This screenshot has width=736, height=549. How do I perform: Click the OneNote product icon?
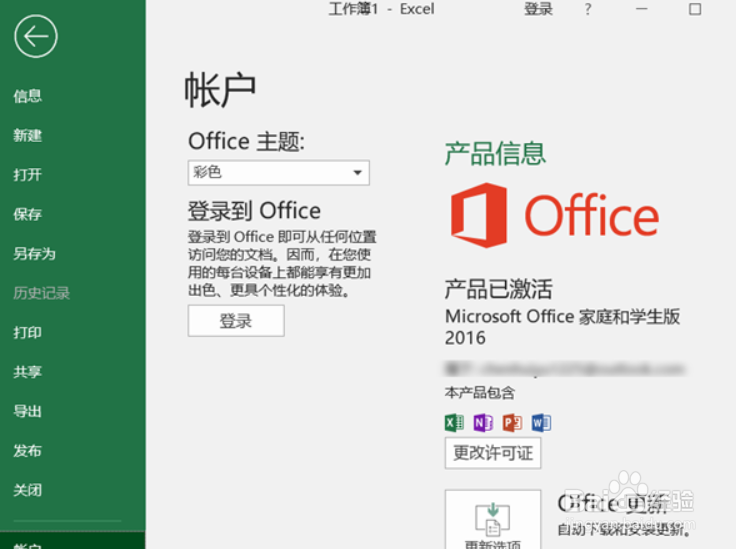(x=483, y=423)
